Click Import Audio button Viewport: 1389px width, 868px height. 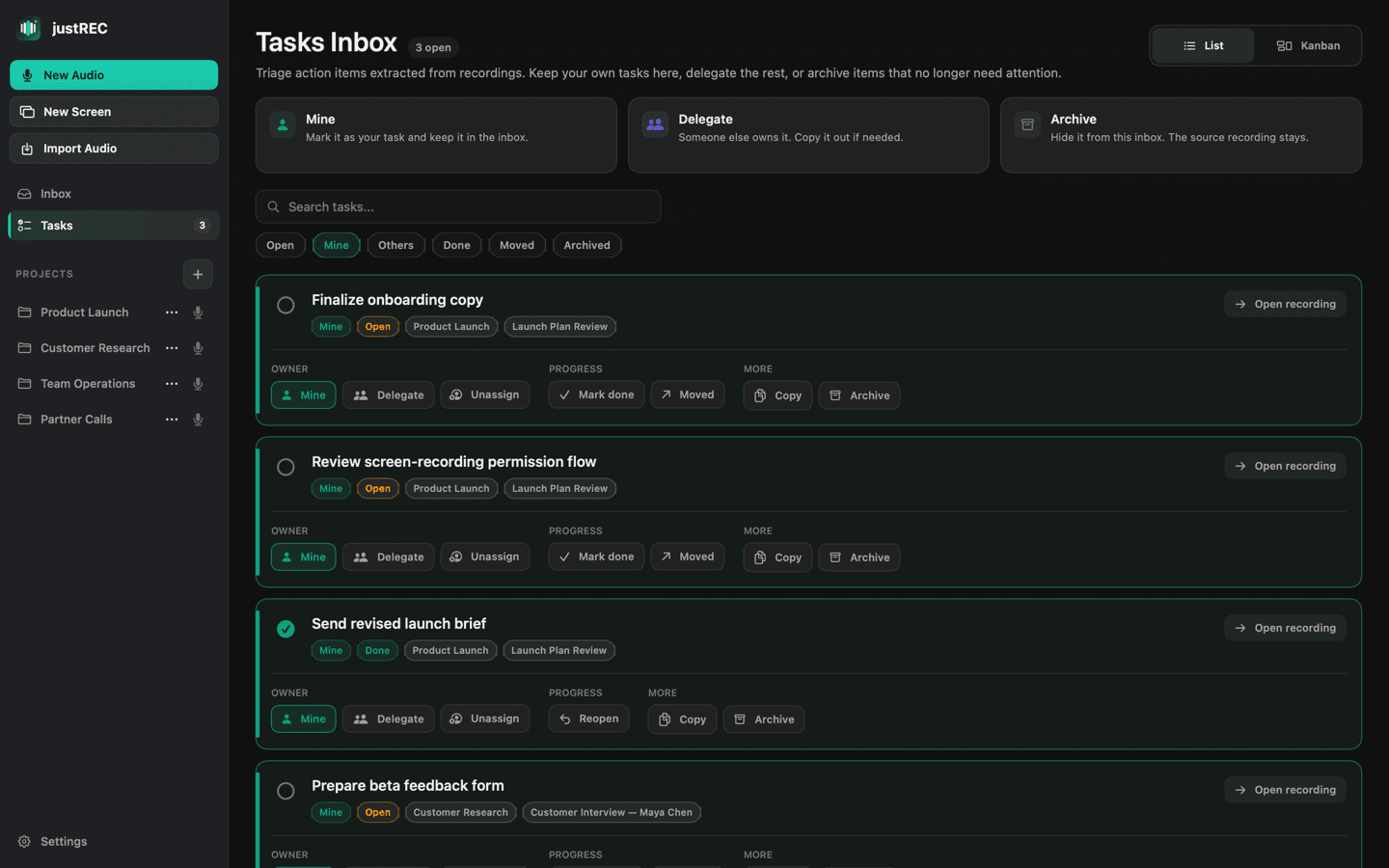pyautogui.click(x=114, y=149)
